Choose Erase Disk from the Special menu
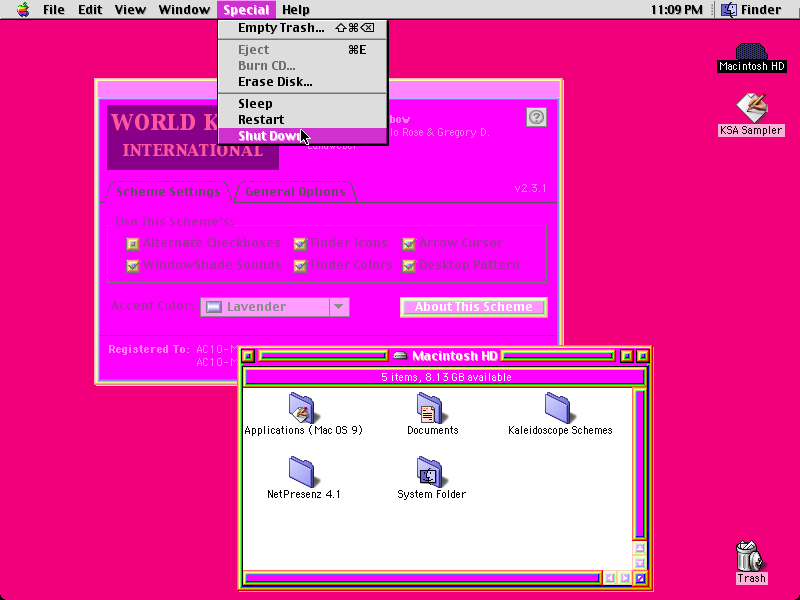Viewport: 800px width, 600px height. pos(303,82)
